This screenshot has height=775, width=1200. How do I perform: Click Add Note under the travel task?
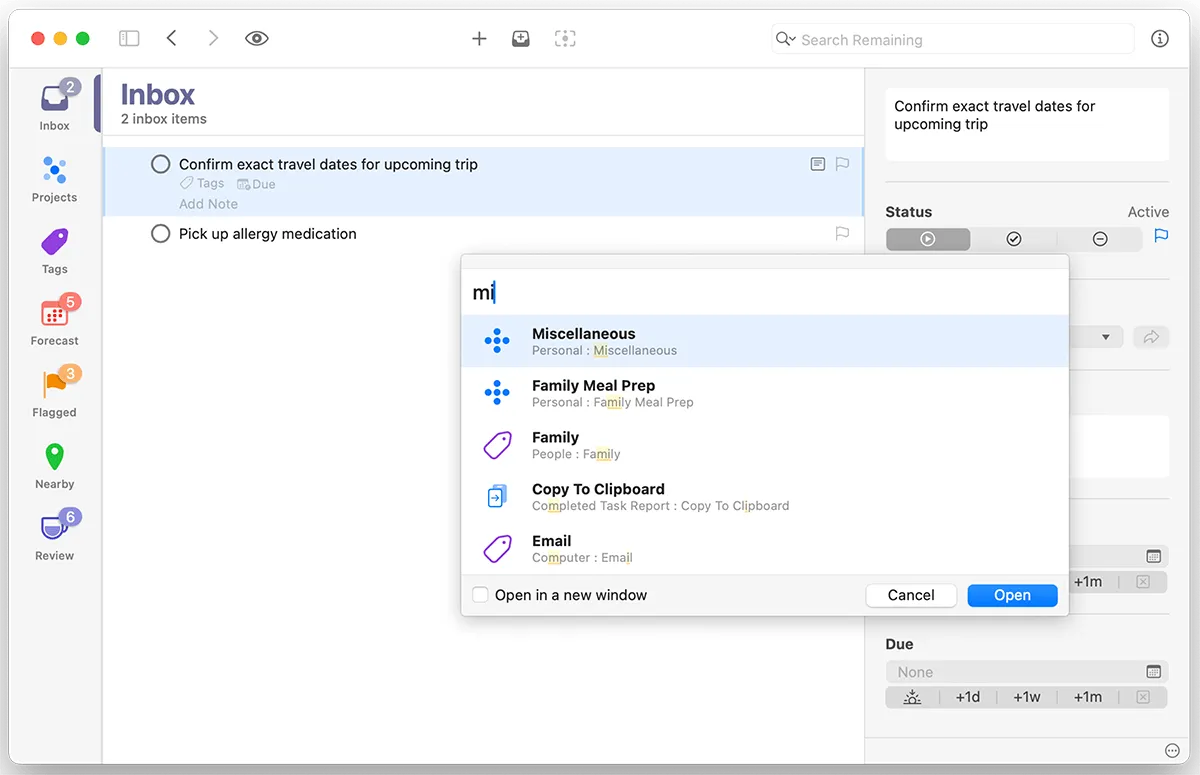click(x=208, y=204)
